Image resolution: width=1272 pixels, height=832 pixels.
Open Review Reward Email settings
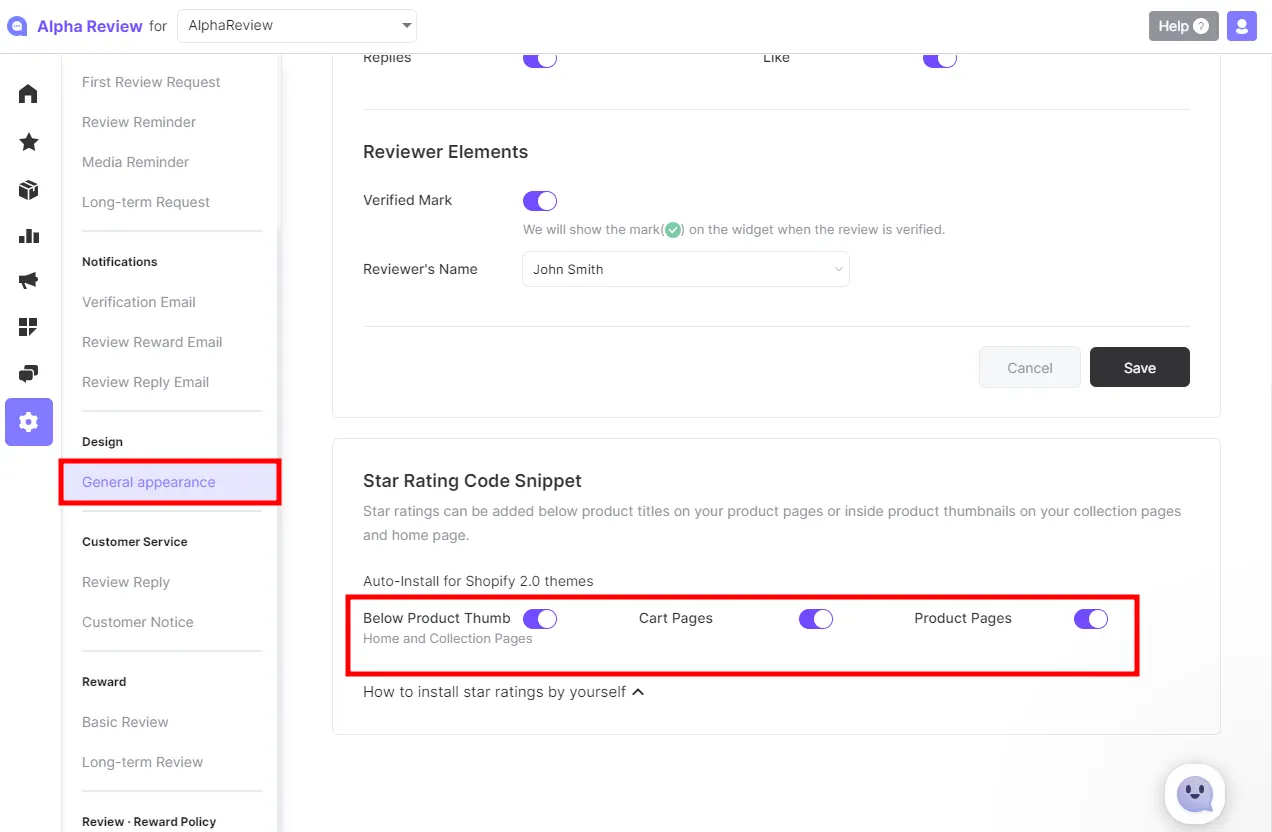pos(152,342)
